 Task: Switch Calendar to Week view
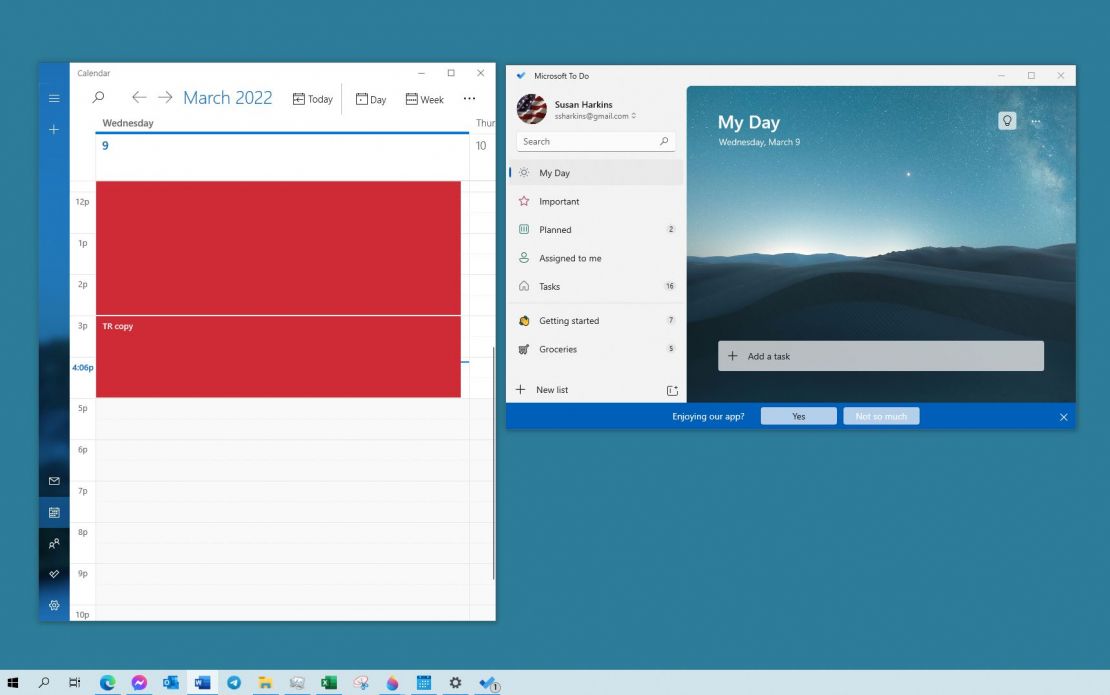point(424,99)
